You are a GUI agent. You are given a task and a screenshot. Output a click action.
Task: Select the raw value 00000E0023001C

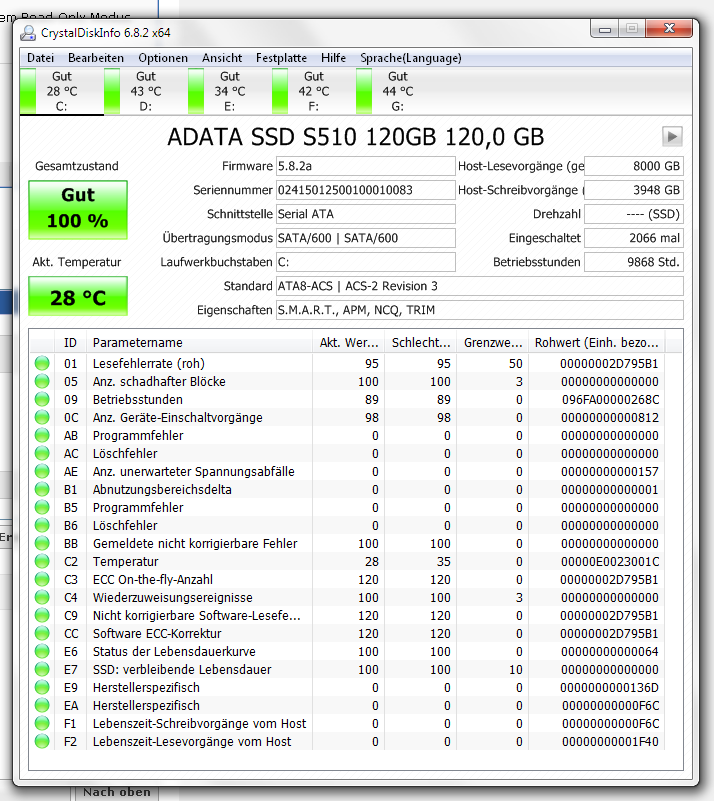610,561
